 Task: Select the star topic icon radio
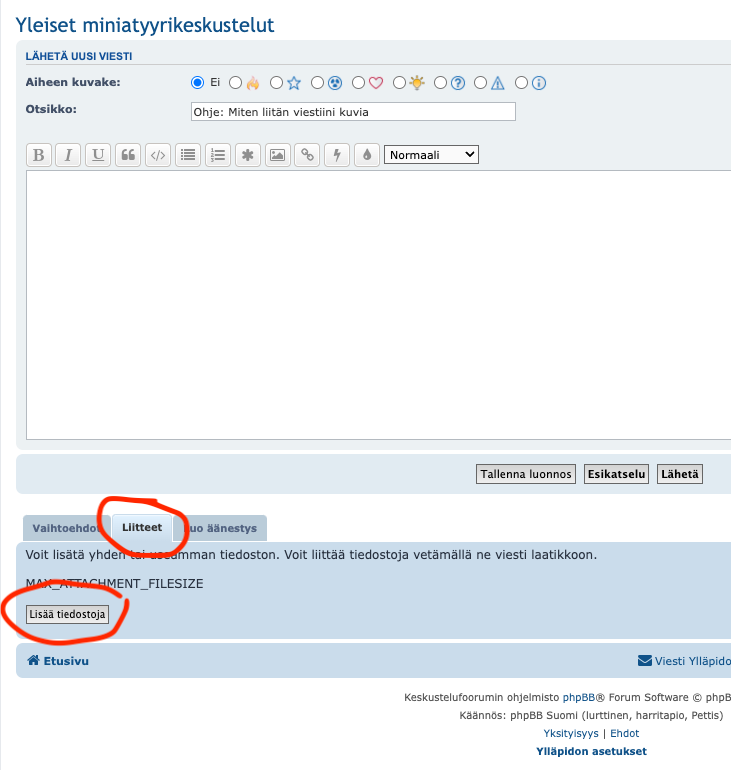tap(276, 82)
